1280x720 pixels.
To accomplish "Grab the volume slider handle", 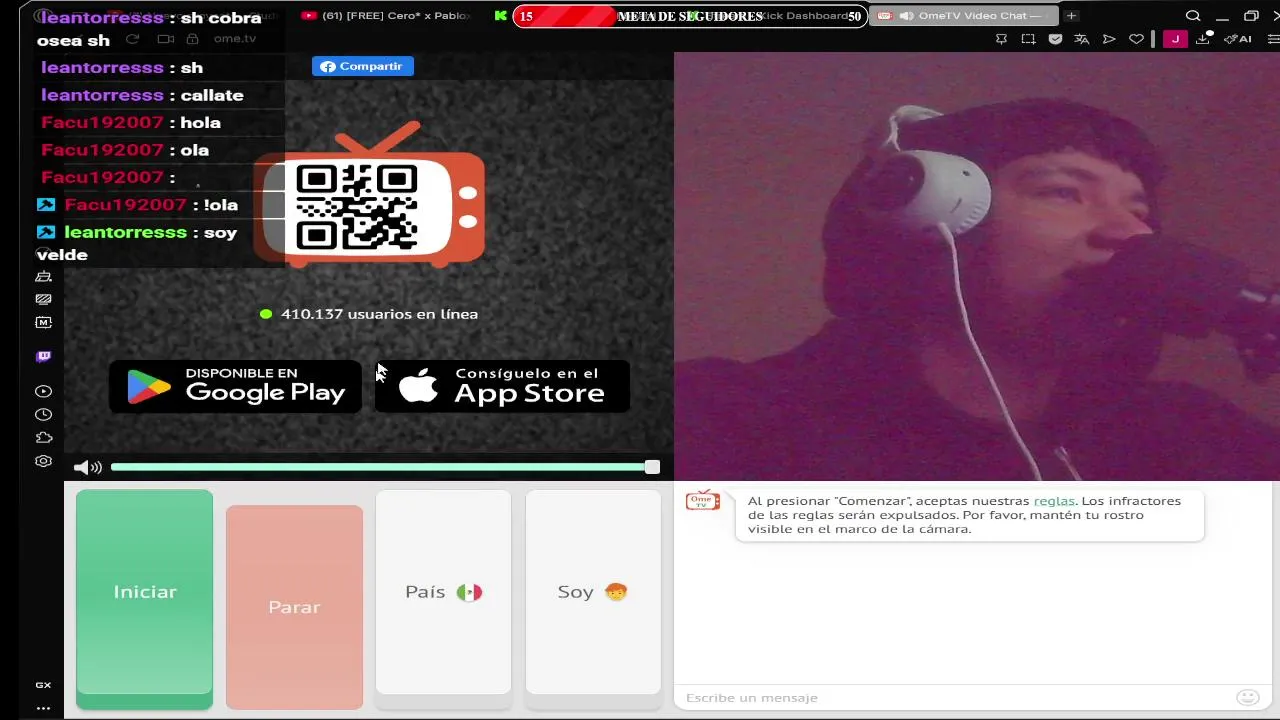I will (652, 467).
